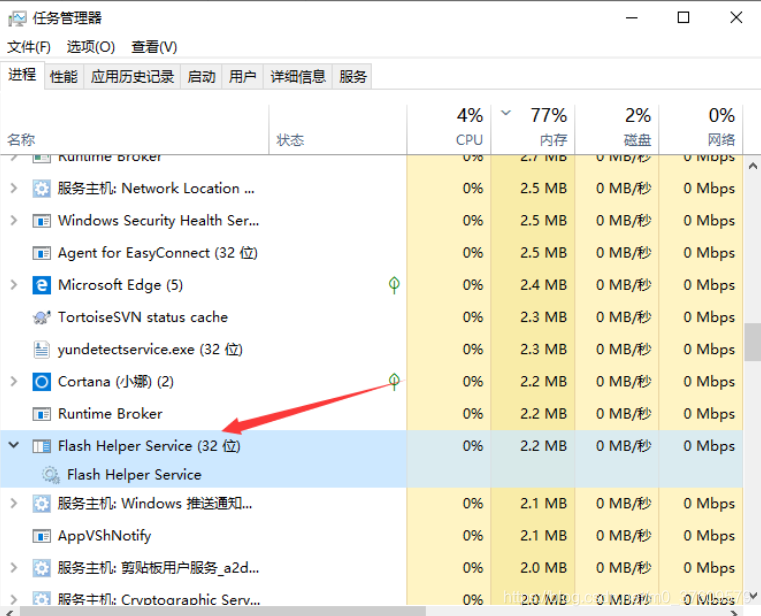Click the 2.0 MB memory value for 剪贴板用户服务
Viewport: 761px width, 616px height.
click(543, 568)
